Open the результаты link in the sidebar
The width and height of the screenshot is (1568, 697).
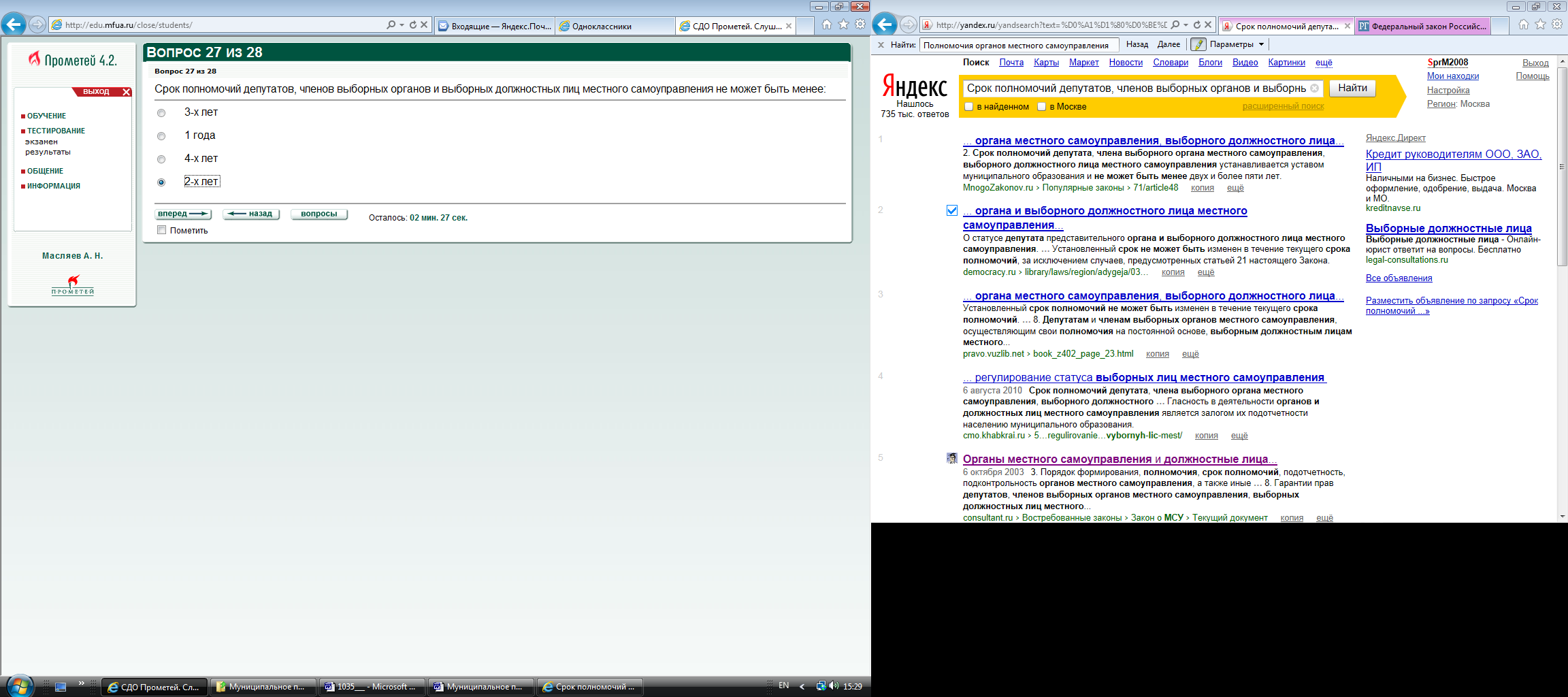(48, 152)
